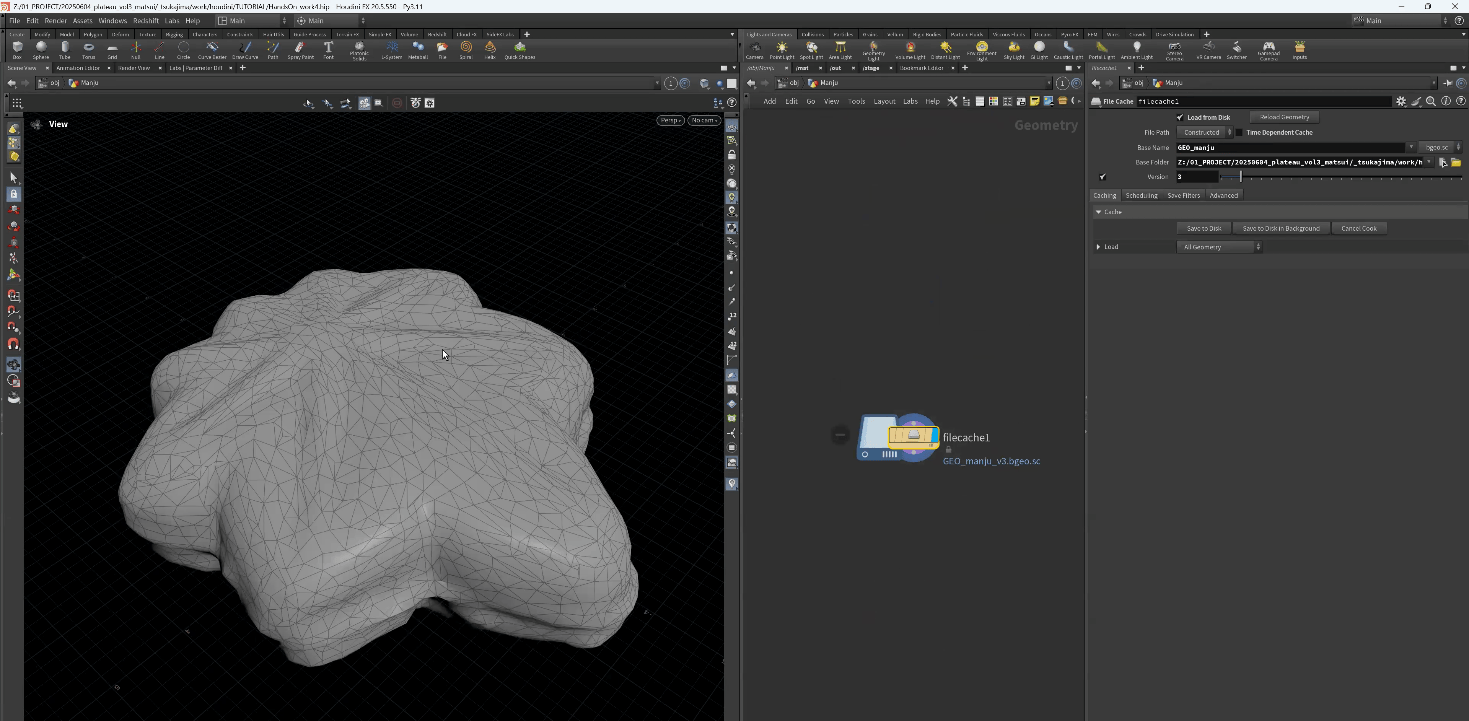
Task: Uncheck the Load from Disk checkbox
Action: click(1180, 117)
